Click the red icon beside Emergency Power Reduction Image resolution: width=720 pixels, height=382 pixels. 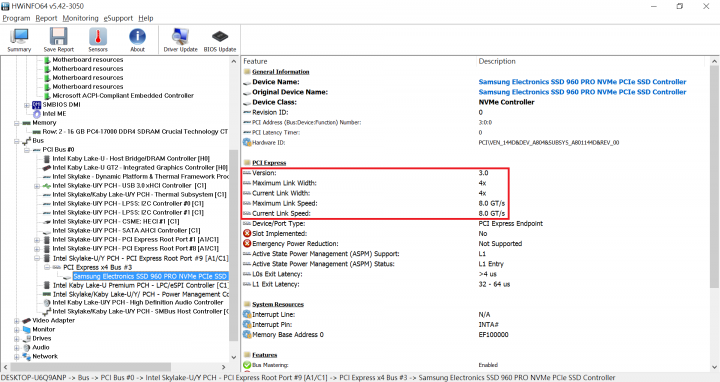[247, 243]
